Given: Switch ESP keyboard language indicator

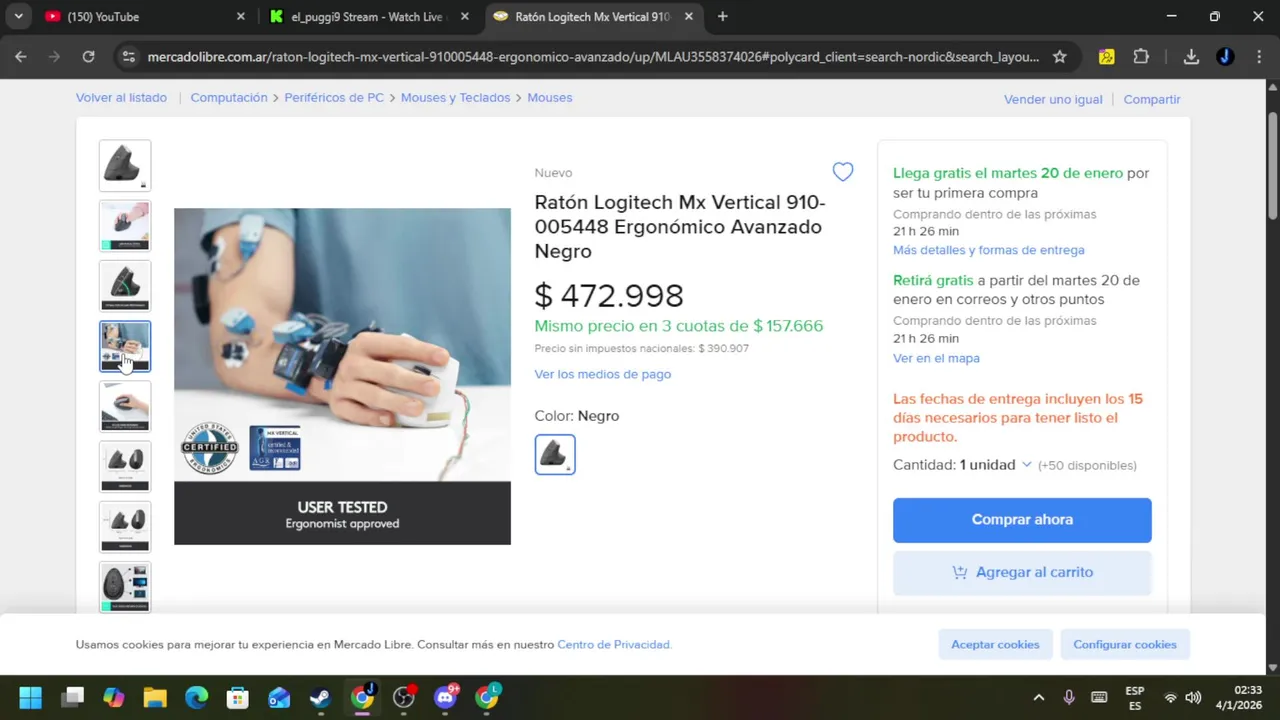Looking at the screenshot, I should point(1135,697).
